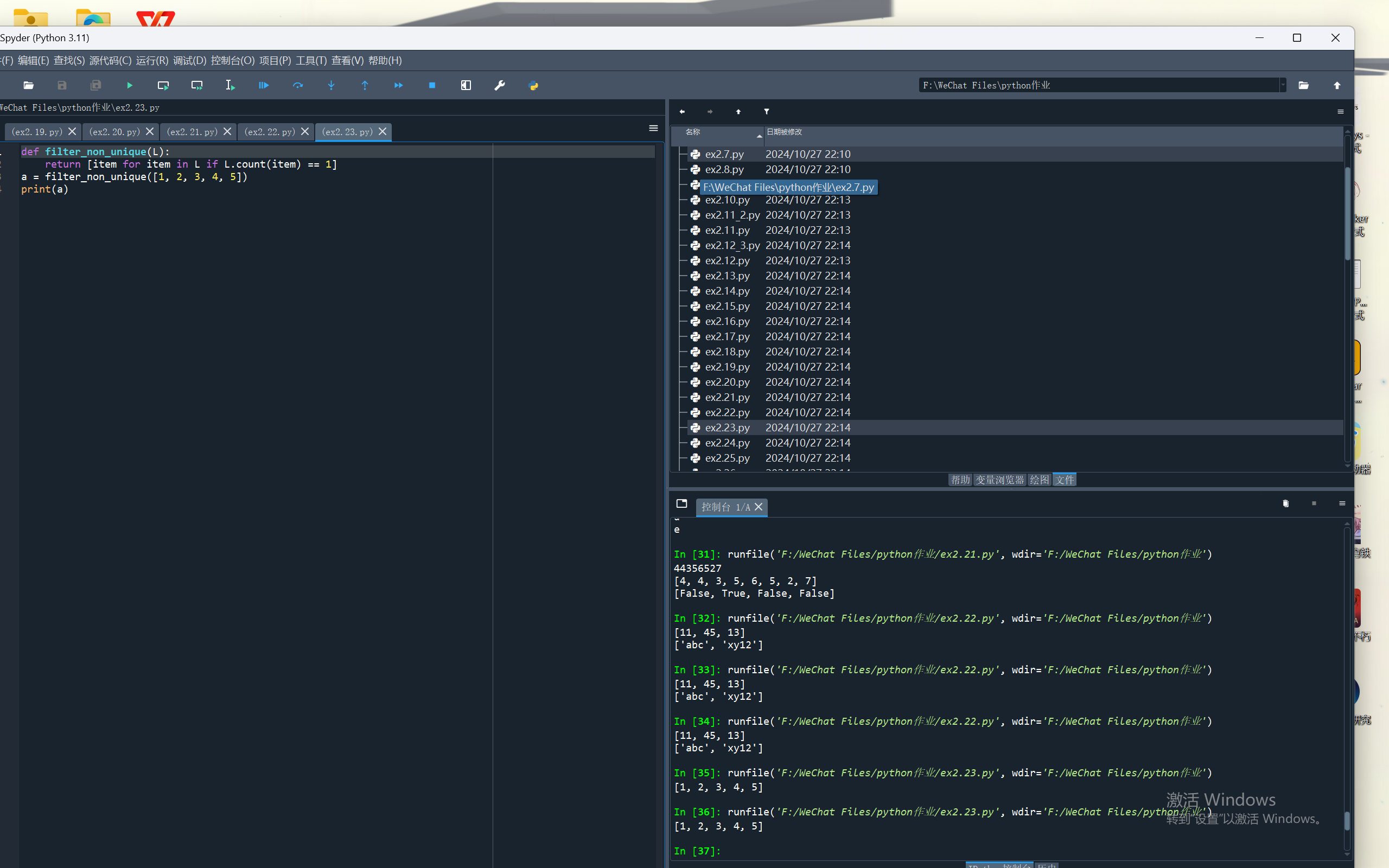Close the ex2.22.py editor tab

pos(305,131)
